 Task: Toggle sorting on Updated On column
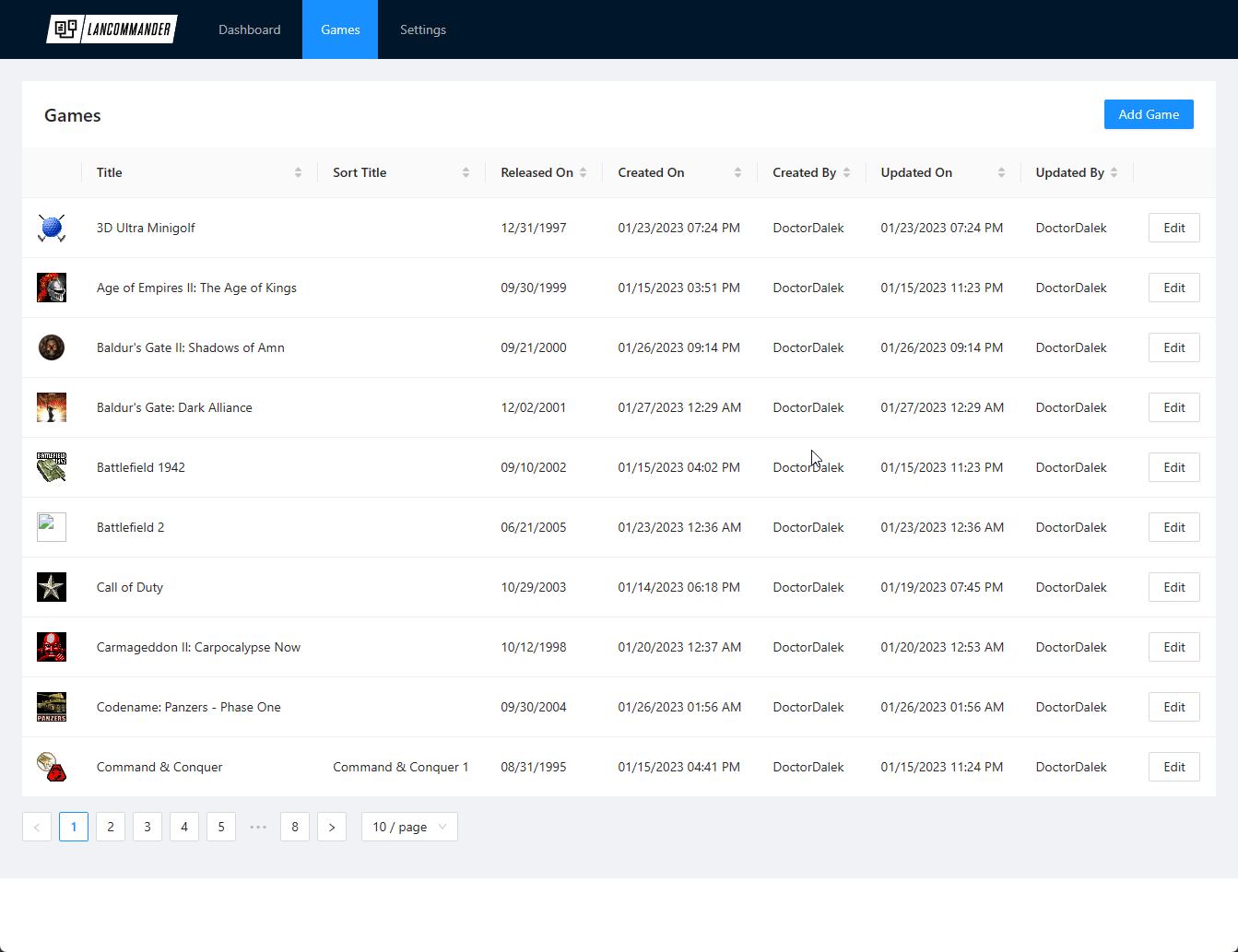click(942, 172)
